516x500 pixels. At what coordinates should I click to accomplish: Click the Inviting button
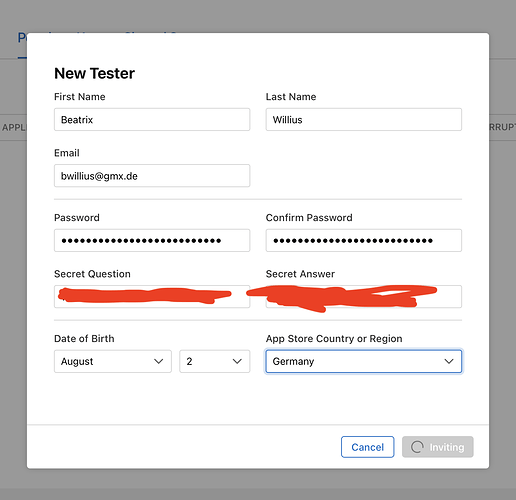click(x=438, y=447)
